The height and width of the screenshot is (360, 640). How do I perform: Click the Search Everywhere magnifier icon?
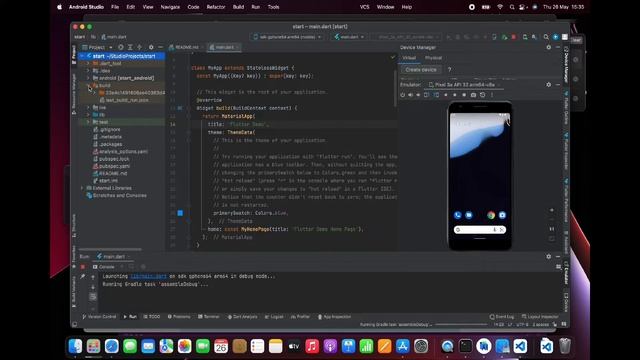(x=546, y=37)
